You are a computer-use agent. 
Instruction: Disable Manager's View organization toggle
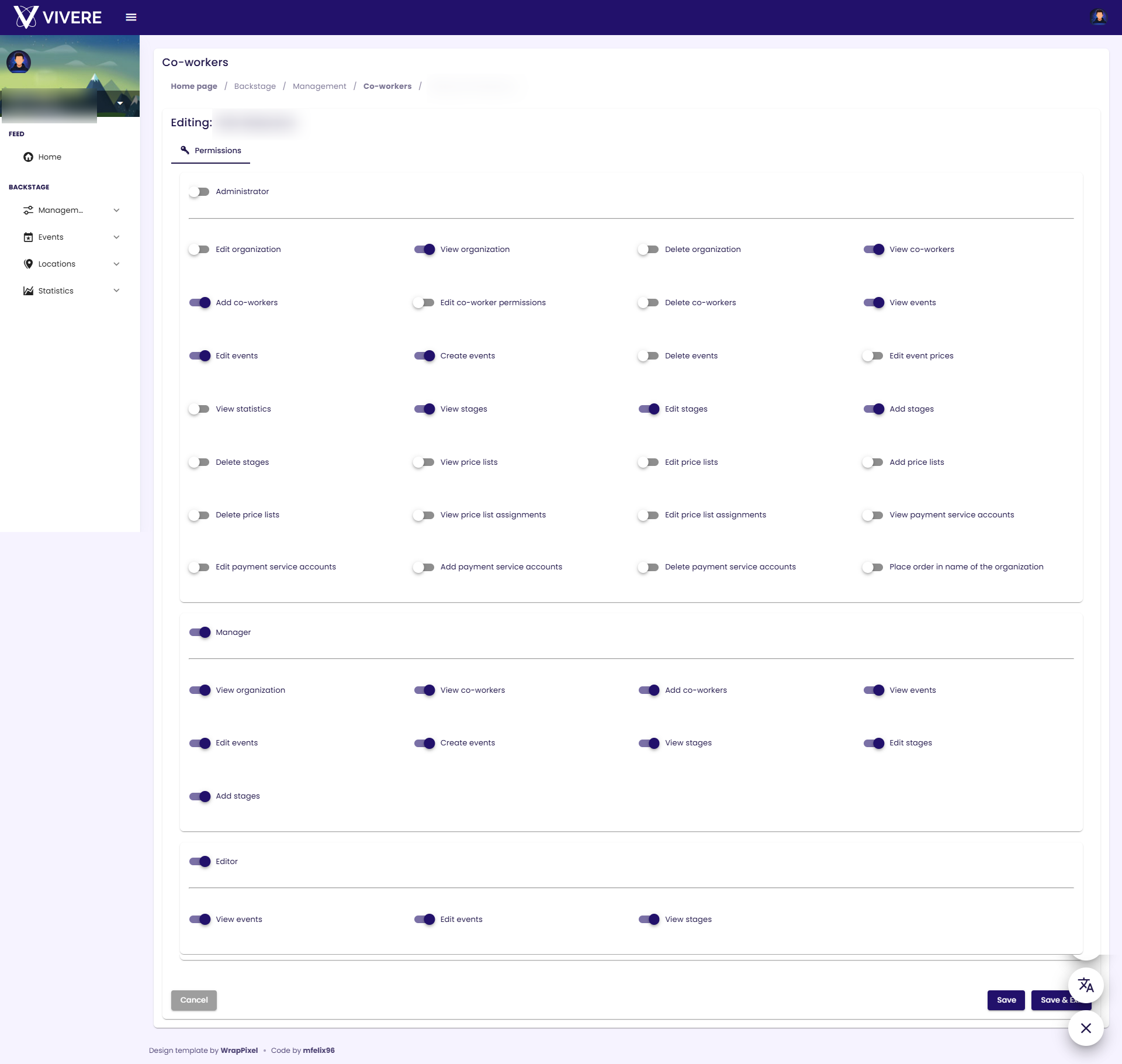pos(200,690)
